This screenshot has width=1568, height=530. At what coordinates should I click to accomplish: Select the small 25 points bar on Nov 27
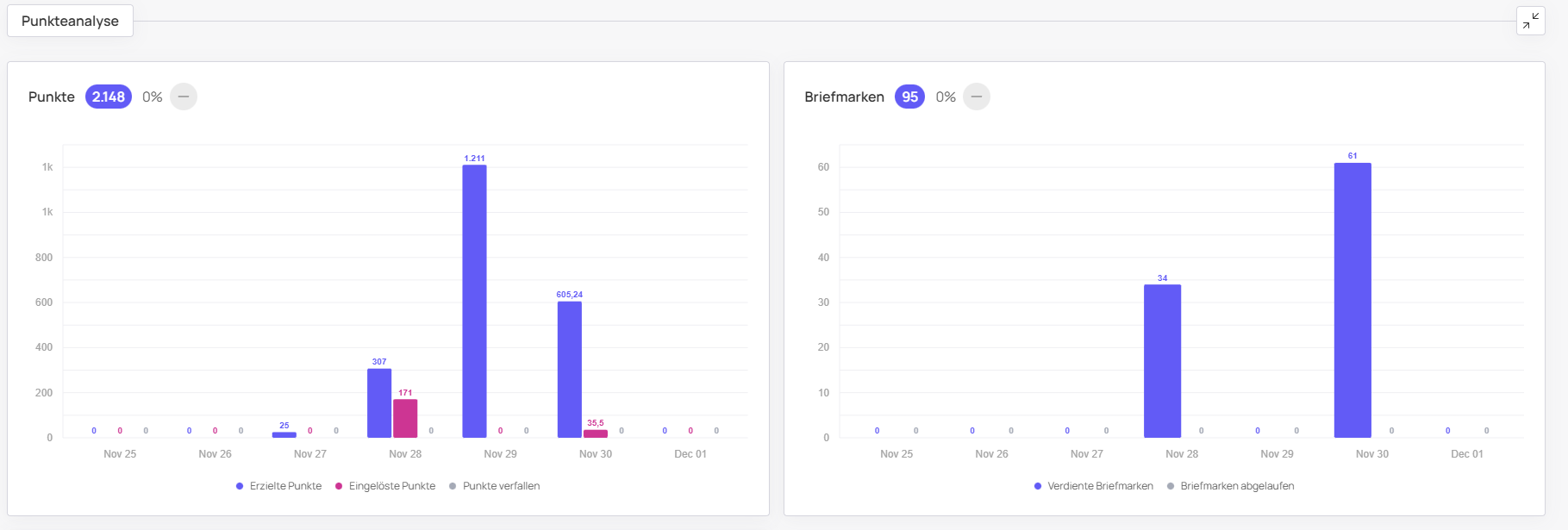click(284, 434)
